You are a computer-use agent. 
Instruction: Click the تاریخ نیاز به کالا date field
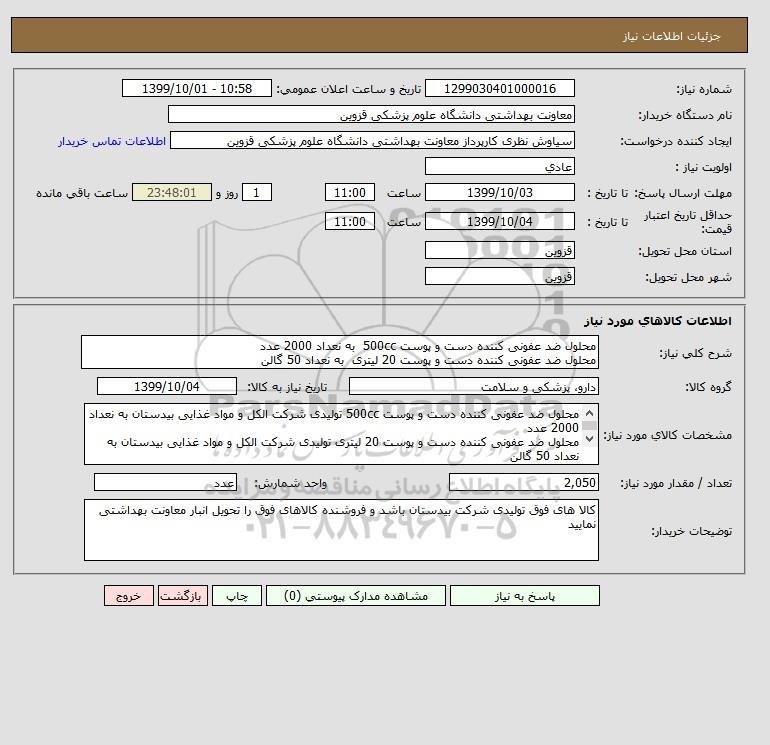pyautogui.click(x=167, y=386)
